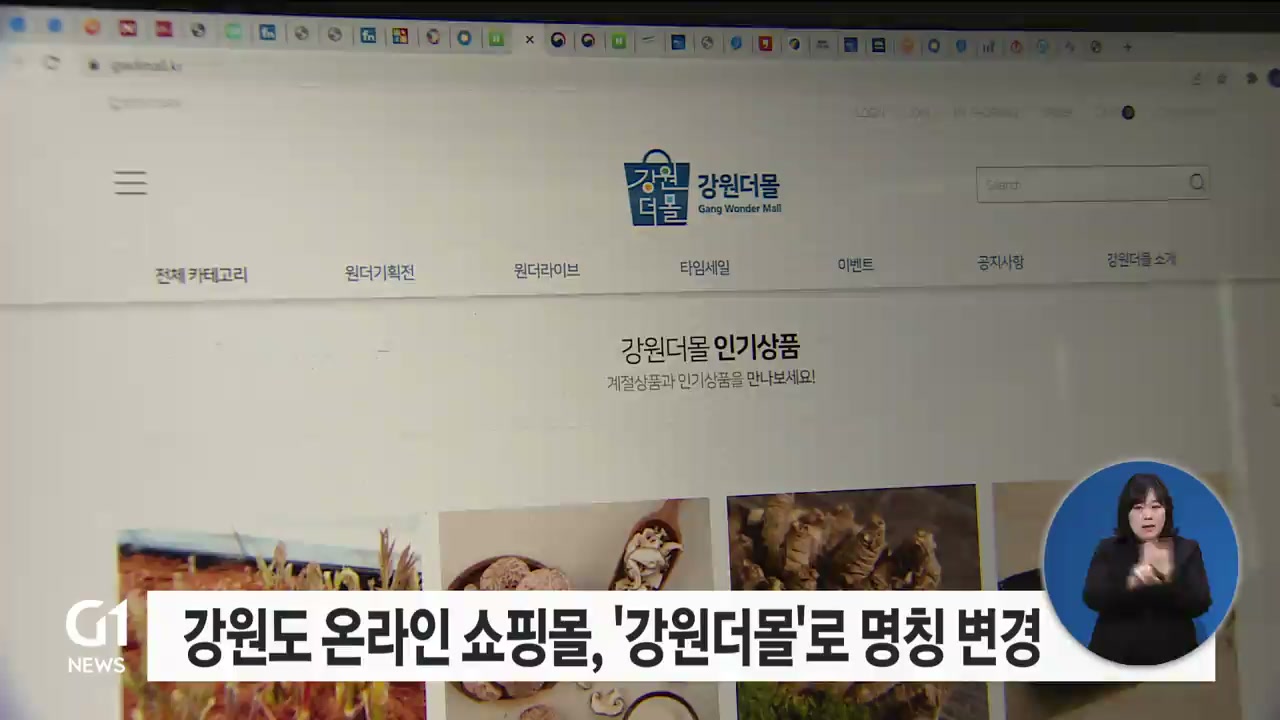Click the 강원더몰 shopping bag logo

657,188
